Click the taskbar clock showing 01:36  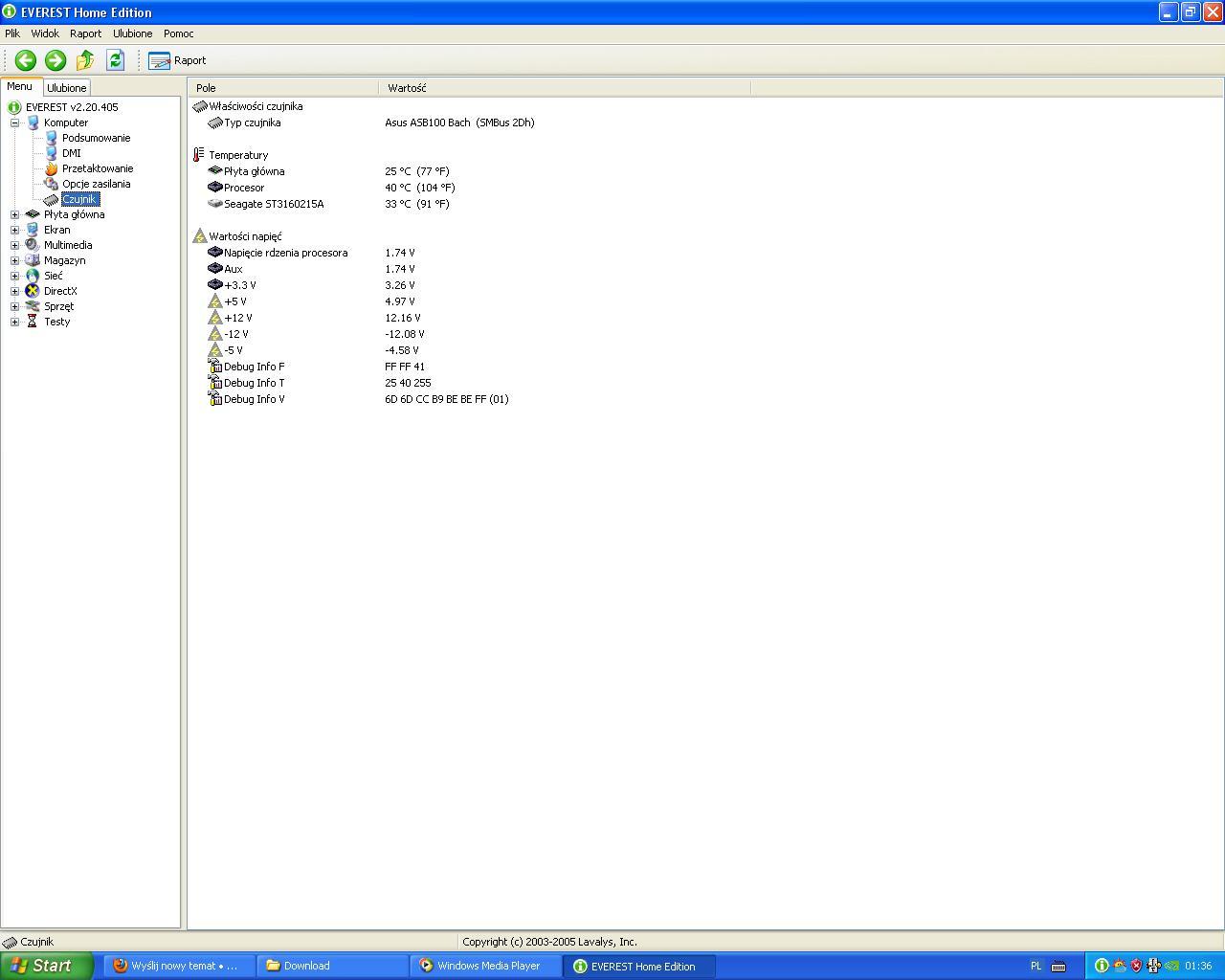[1198, 966]
